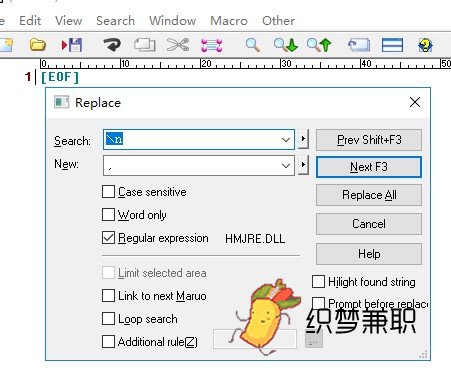Open the View menu
This screenshot has height=372, width=451.
point(69,21)
